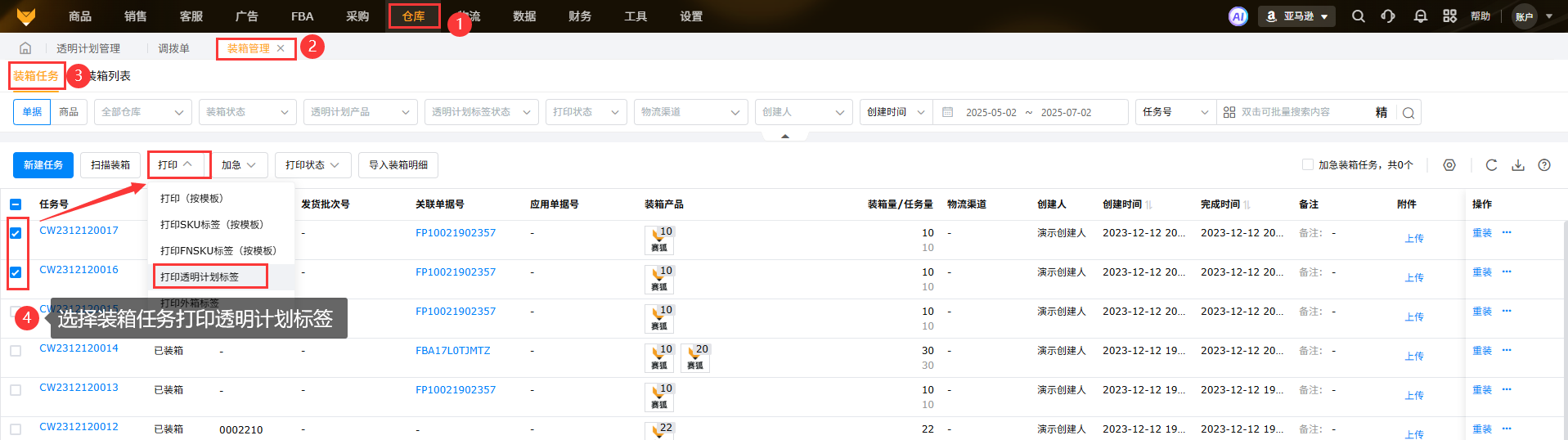This screenshot has width=1568, height=440.
Task: Open the 打印状态 filter dropdown
Action: click(586, 112)
